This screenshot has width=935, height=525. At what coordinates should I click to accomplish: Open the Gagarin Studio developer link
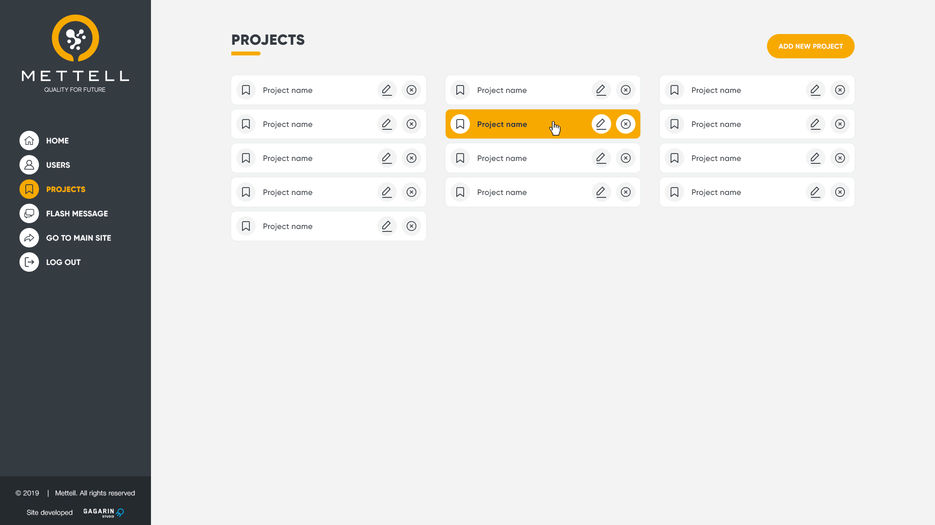(104, 512)
